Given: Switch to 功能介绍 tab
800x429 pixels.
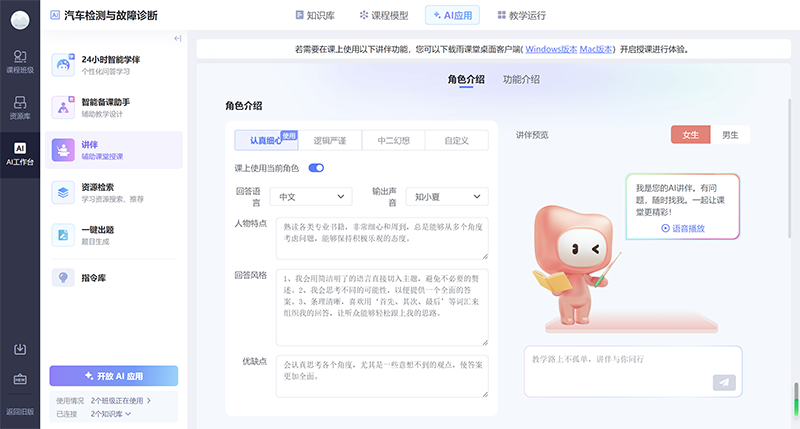Looking at the screenshot, I should click(x=521, y=79).
